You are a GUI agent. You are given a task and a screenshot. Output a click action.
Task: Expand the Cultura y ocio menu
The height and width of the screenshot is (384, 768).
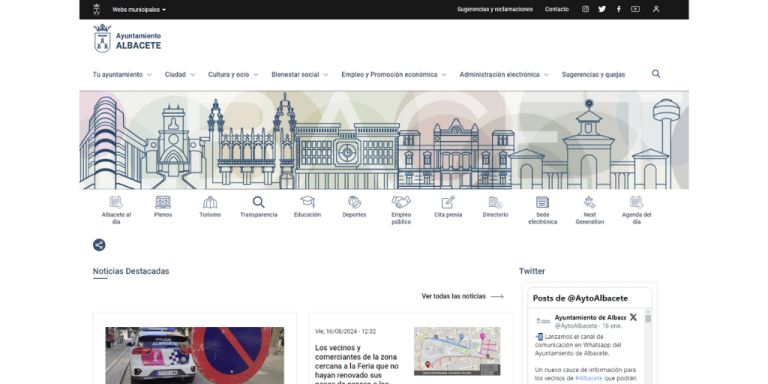point(233,74)
